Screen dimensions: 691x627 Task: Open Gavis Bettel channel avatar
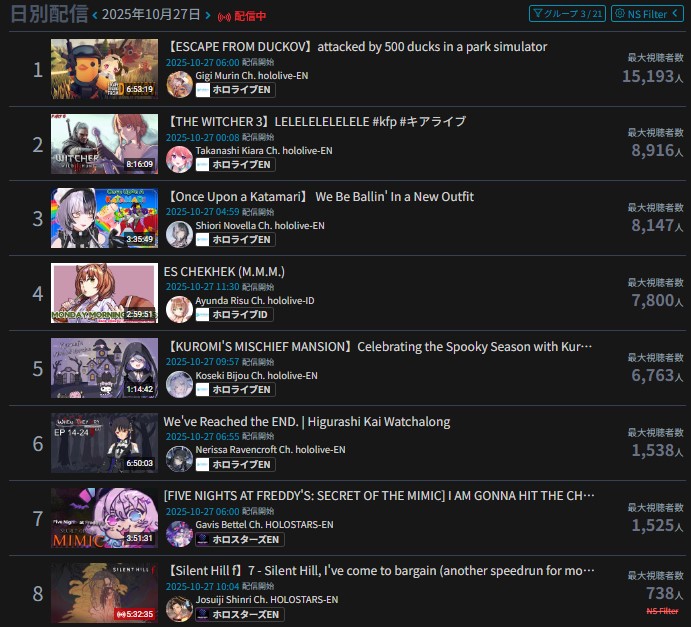pos(179,534)
